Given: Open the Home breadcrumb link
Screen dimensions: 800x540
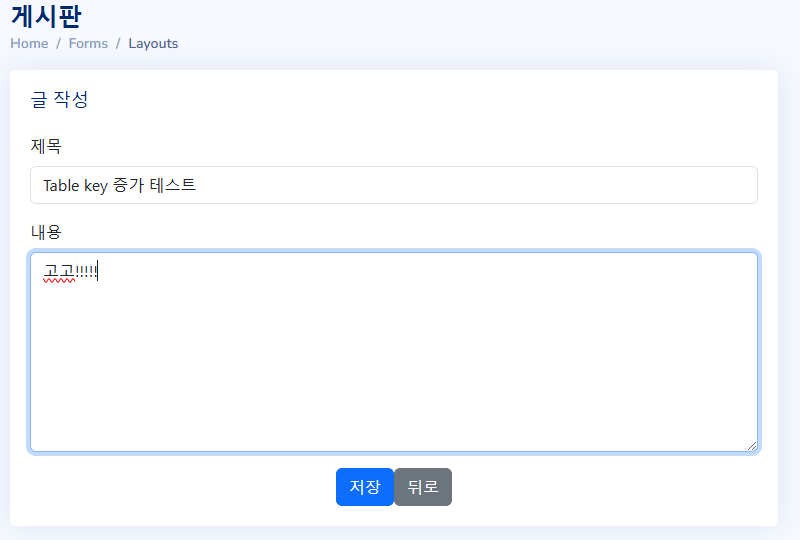Looking at the screenshot, I should [29, 43].
